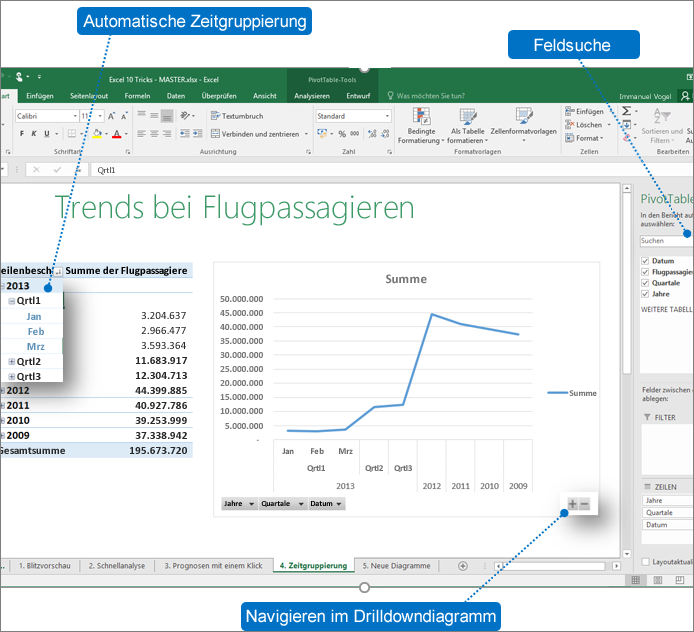694x632 pixels.
Task: Open Zellenformatvorlagen gallery
Action: [x=524, y=126]
